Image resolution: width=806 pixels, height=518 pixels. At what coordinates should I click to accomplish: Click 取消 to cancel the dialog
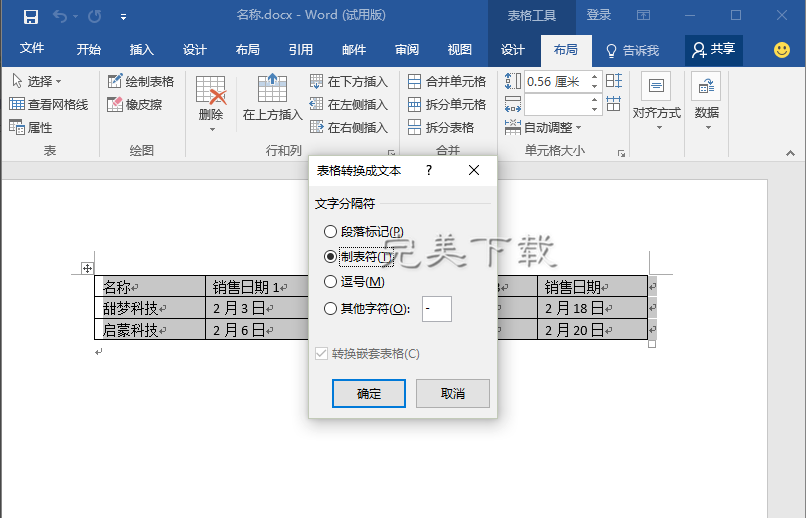[x=453, y=394]
